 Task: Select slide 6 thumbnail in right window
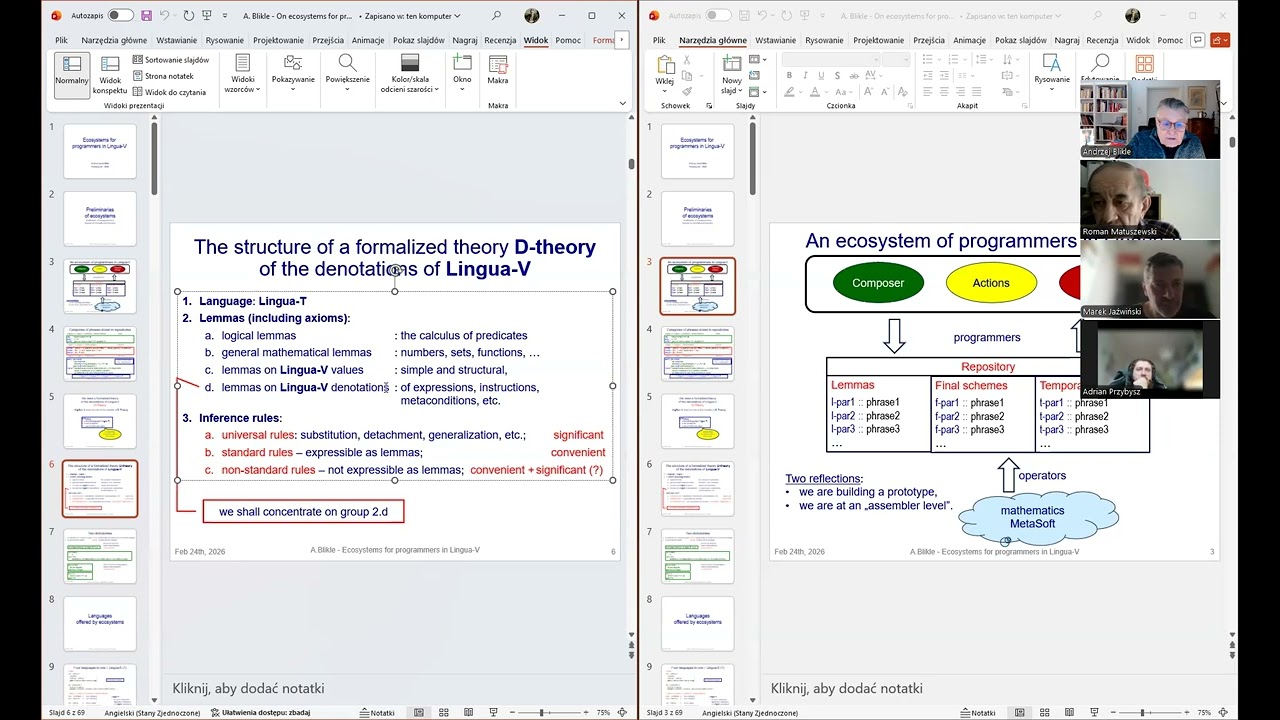(698, 489)
